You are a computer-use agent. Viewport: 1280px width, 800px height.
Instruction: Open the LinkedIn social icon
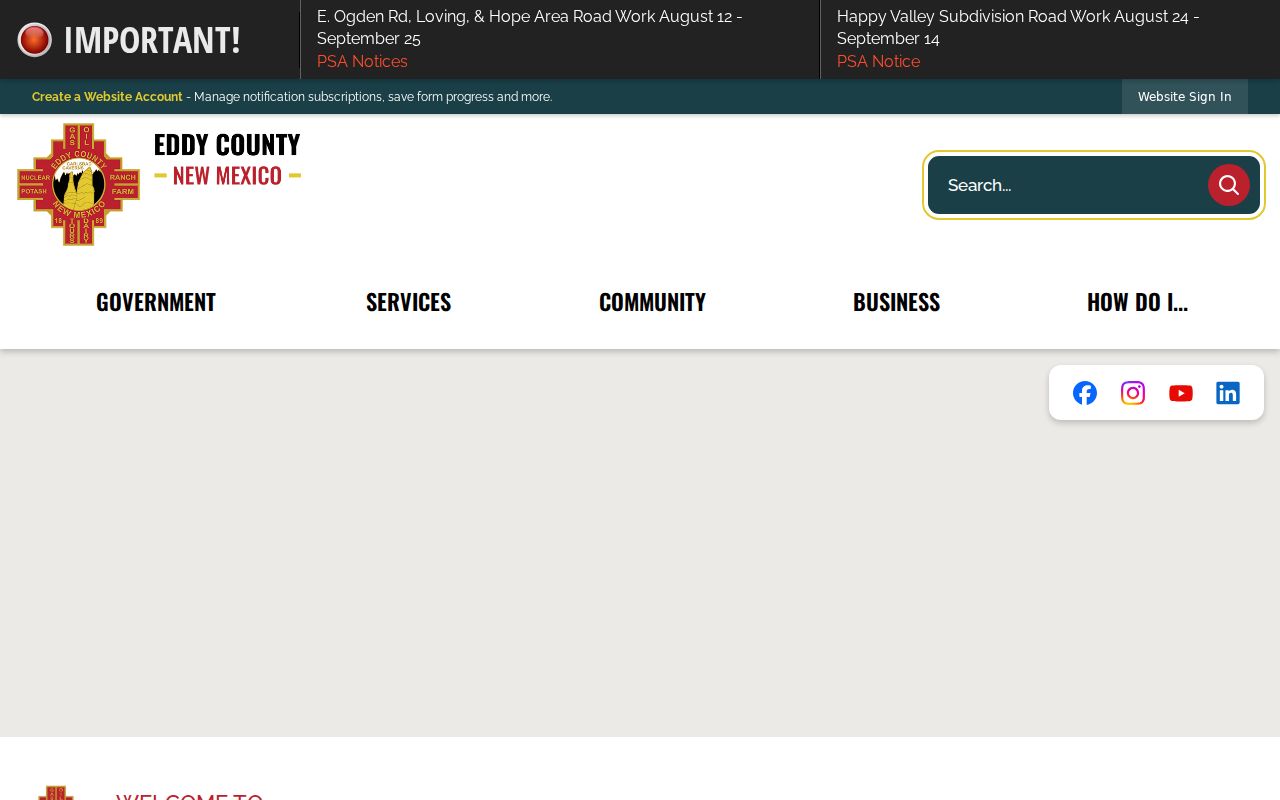pyautogui.click(x=1228, y=393)
